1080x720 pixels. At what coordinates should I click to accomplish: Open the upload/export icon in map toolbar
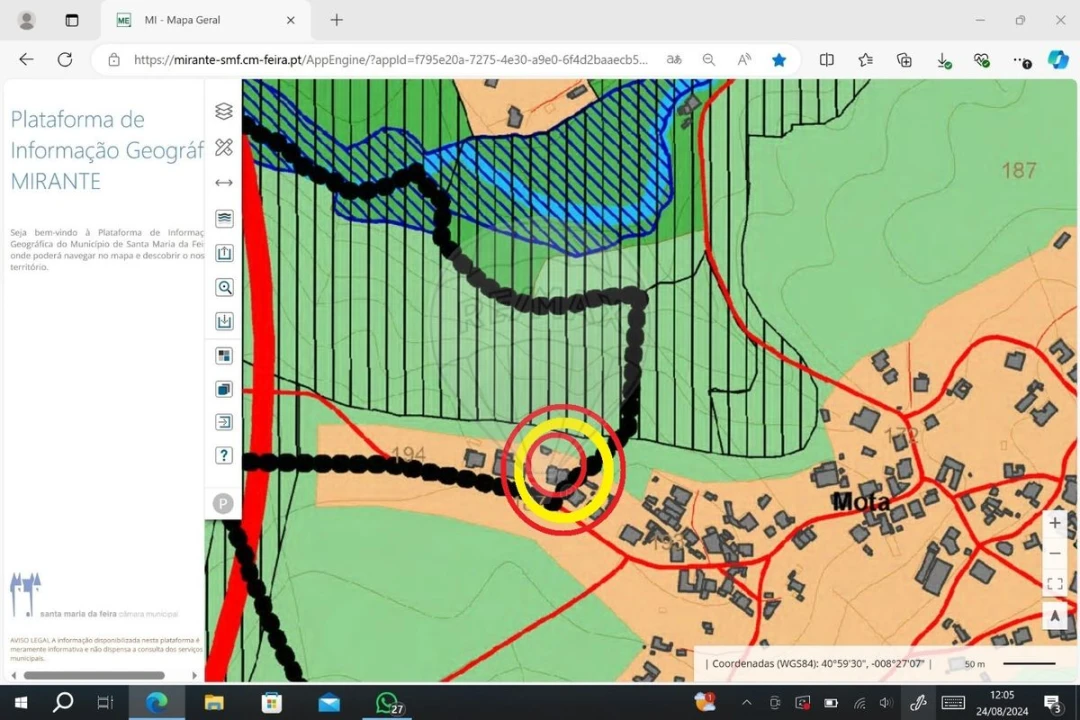(224, 253)
